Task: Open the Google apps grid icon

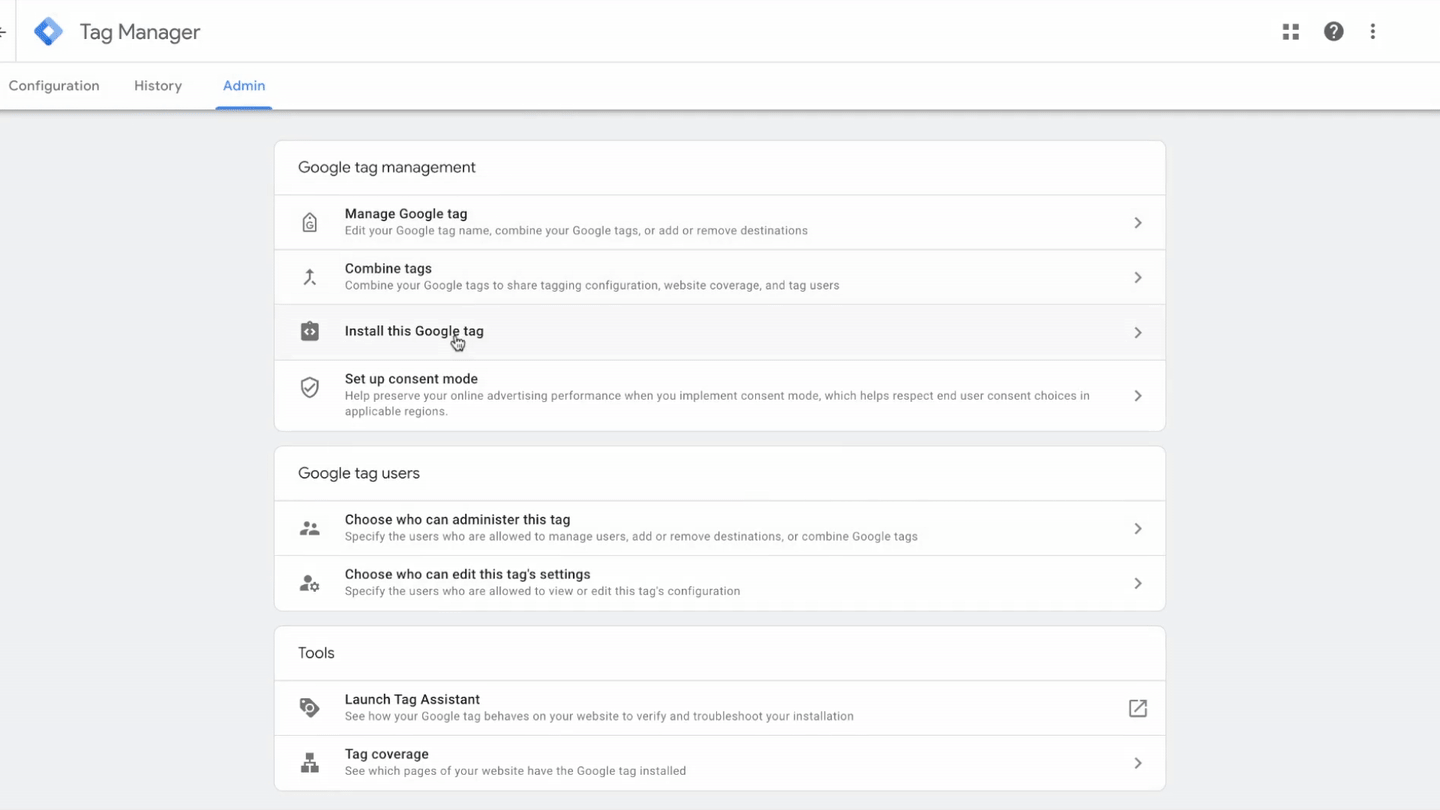Action: pos(1291,32)
